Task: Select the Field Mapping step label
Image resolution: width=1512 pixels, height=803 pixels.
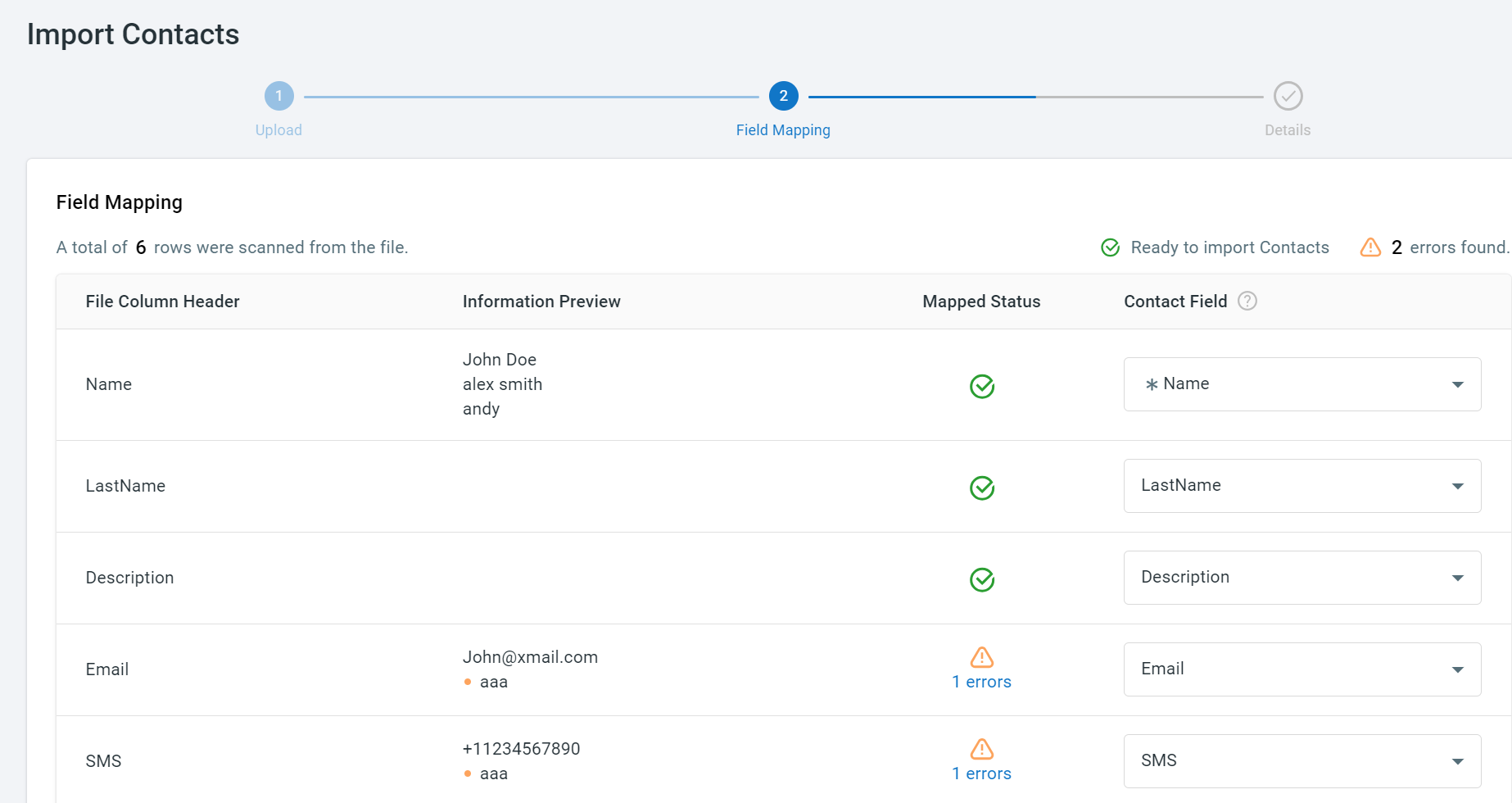Action: click(x=783, y=130)
